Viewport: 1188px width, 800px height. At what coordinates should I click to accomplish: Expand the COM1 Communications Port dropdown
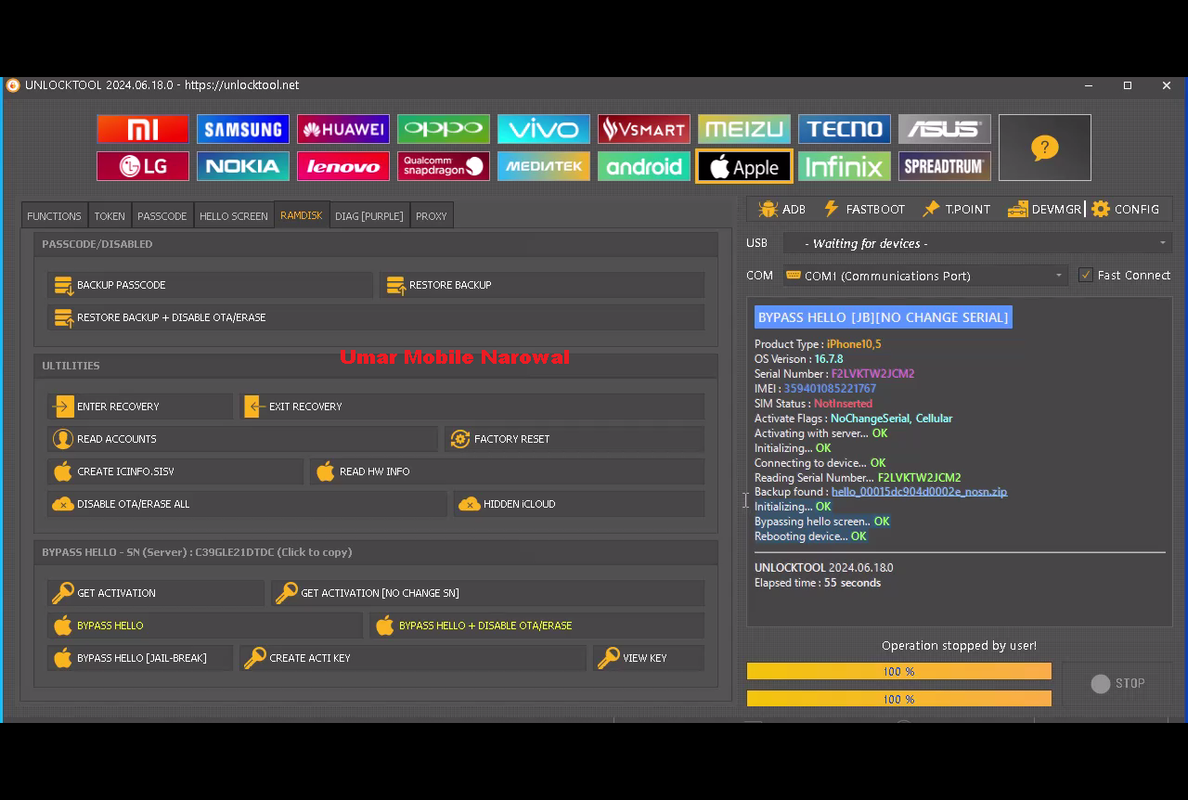coord(925,276)
